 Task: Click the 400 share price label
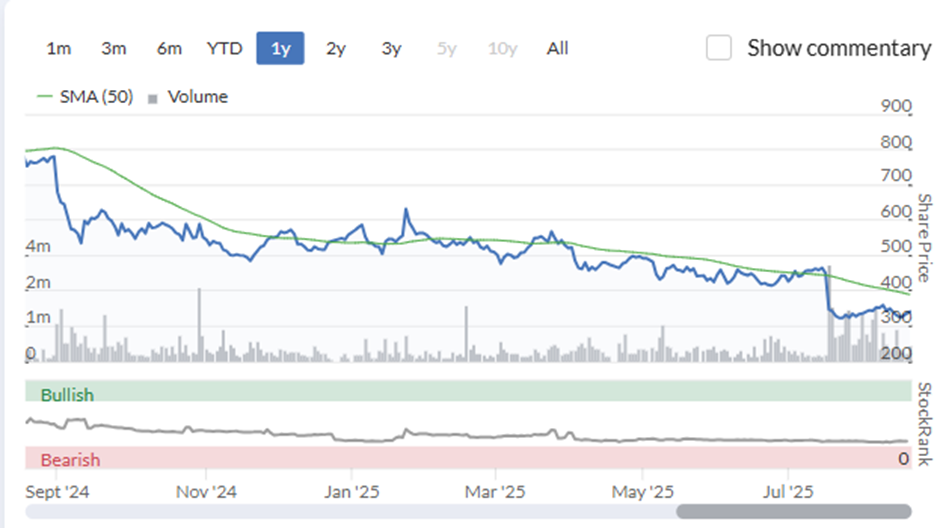896,282
